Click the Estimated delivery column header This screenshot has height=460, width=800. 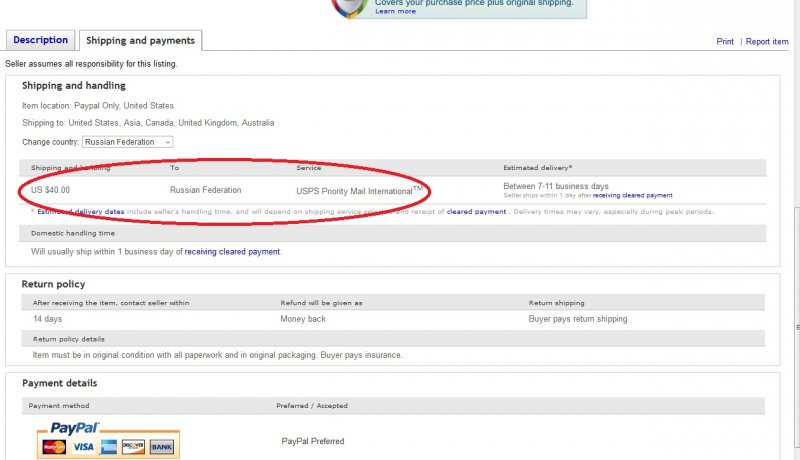click(538, 168)
